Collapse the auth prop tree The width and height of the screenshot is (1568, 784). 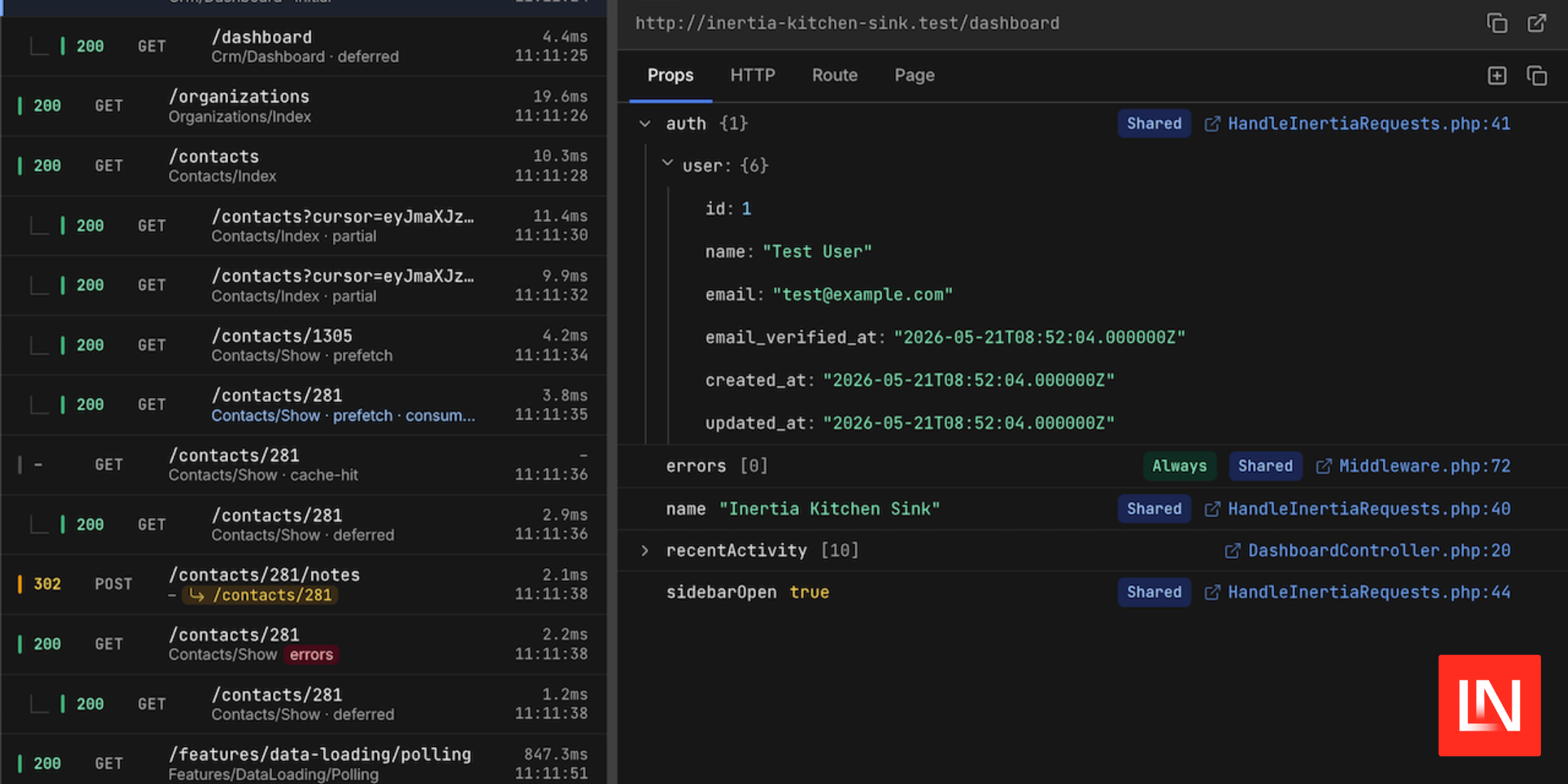point(644,124)
